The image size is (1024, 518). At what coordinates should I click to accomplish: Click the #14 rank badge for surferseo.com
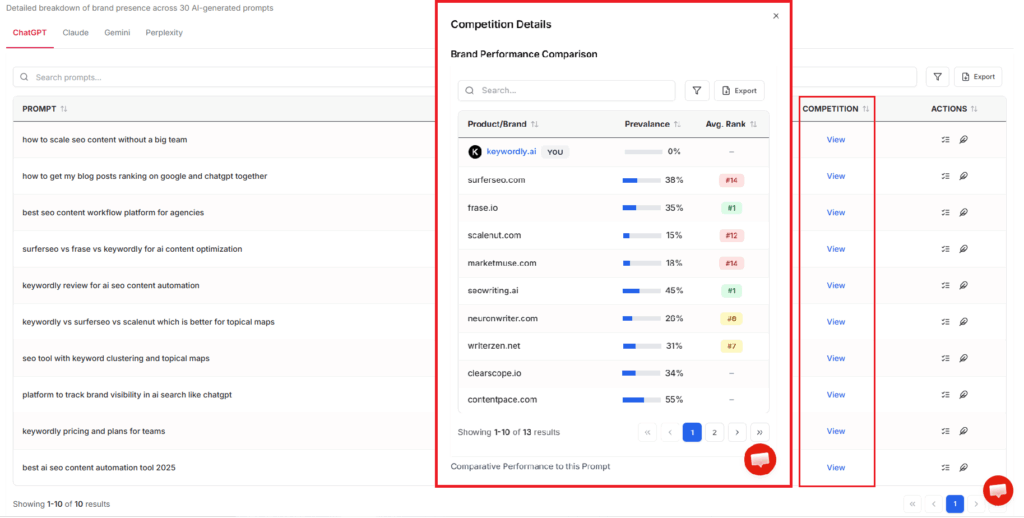[x=731, y=180]
